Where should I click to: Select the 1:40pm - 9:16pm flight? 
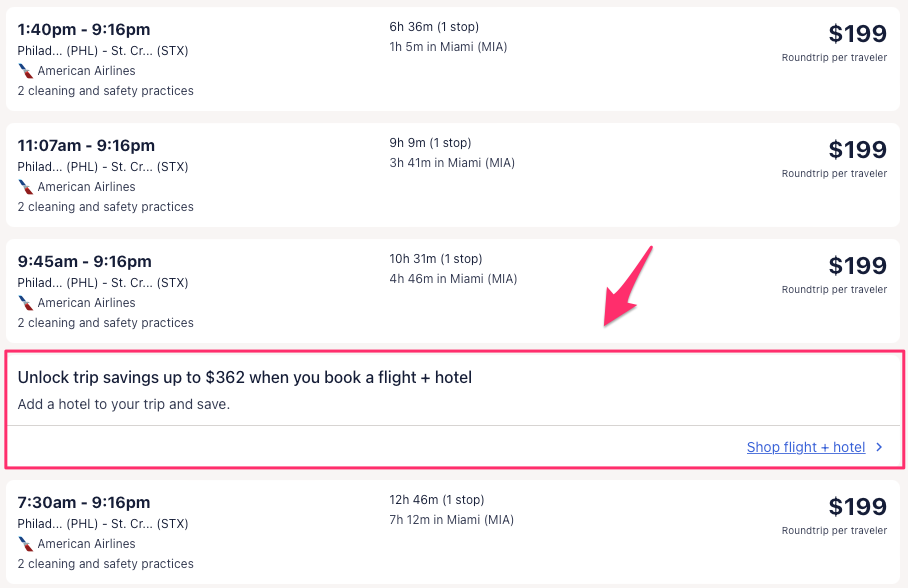point(84,30)
